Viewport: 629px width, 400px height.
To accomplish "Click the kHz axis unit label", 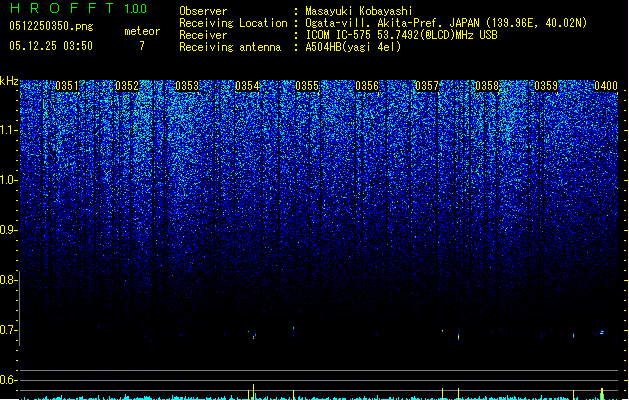I will 9,81.
